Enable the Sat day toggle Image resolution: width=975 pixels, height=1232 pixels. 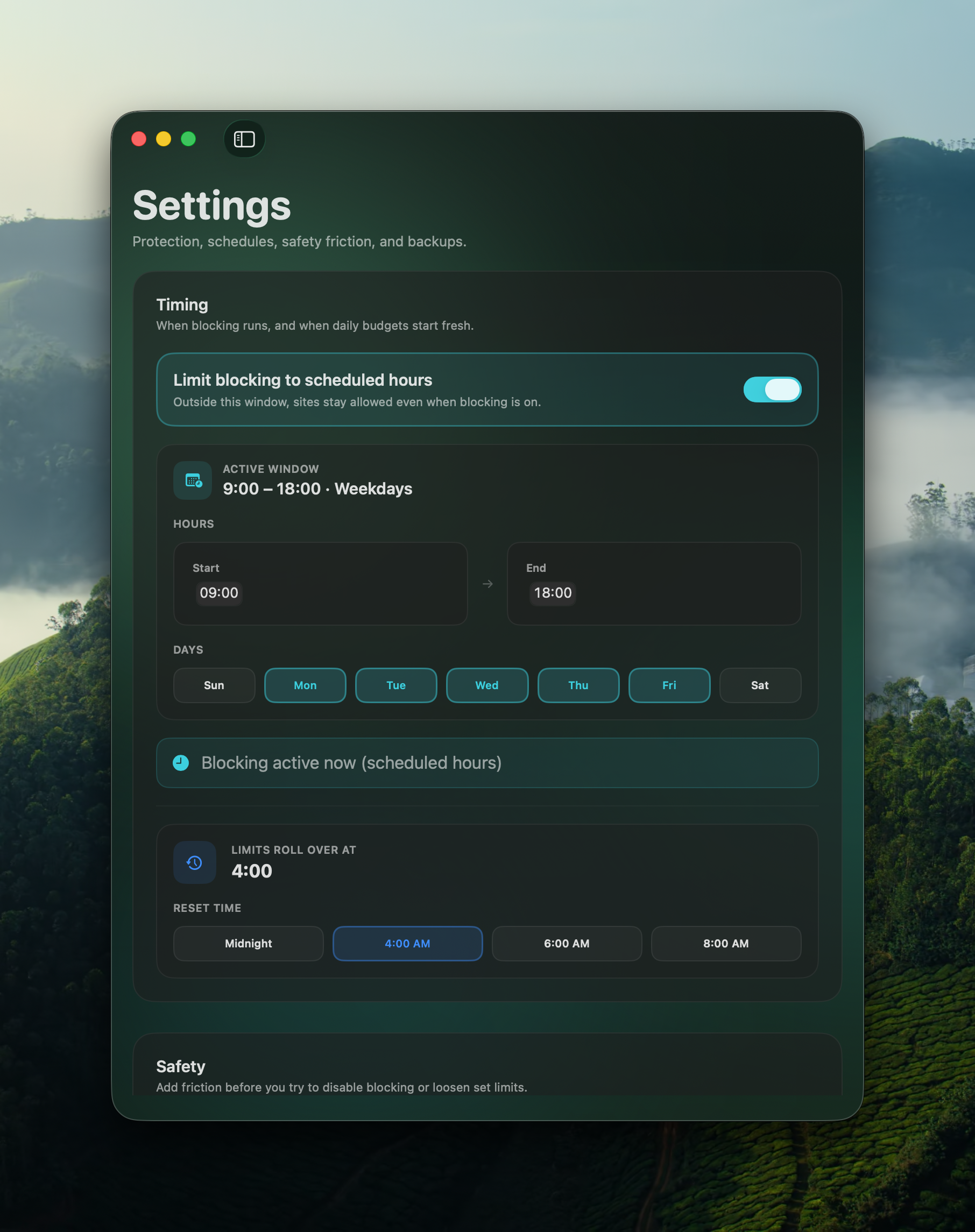[760, 685]
